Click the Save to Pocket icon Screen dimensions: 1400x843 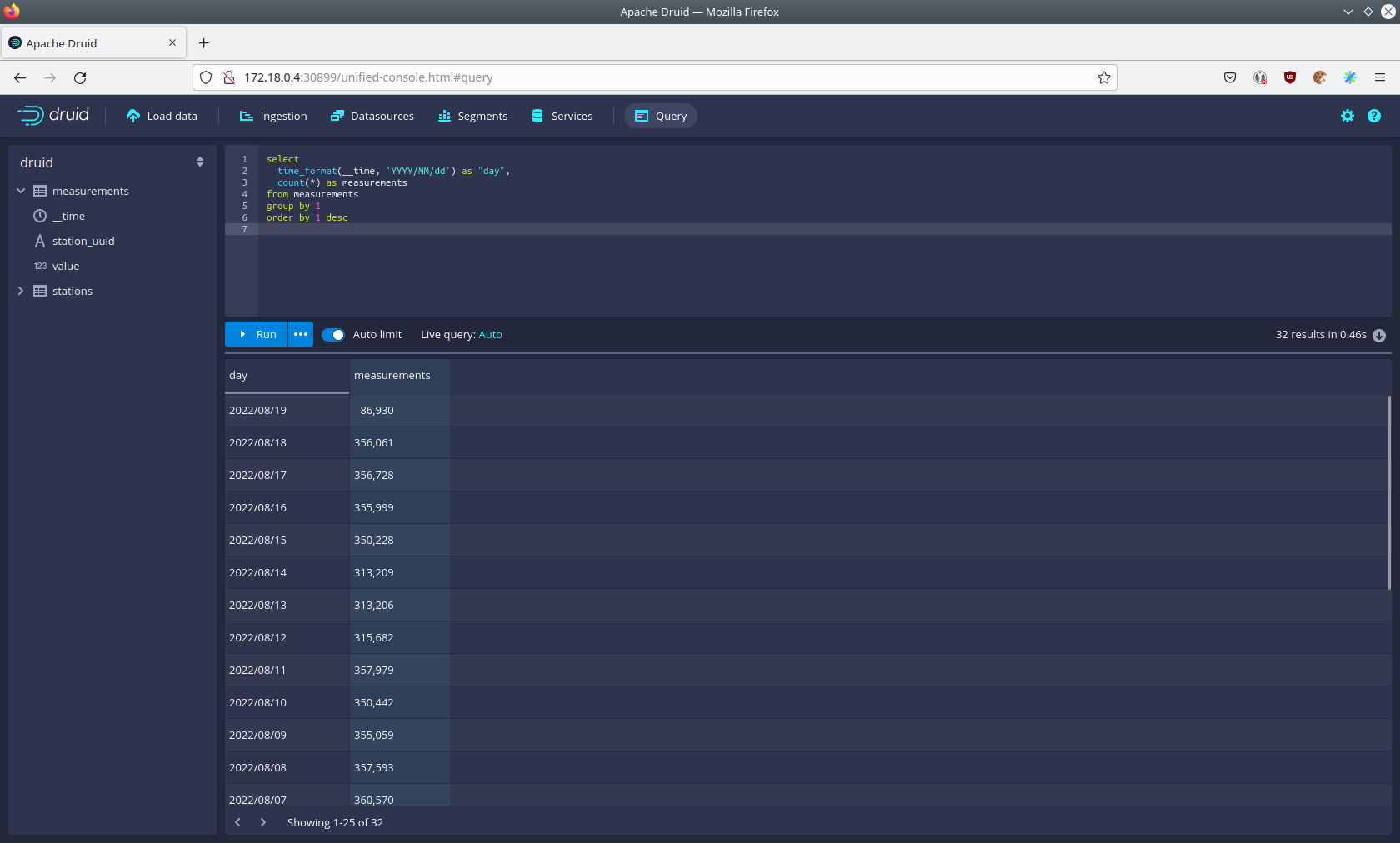tap(1230, 77)
